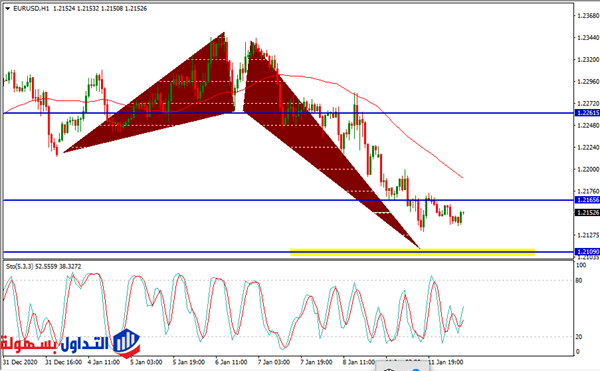This screenshot has height=371, width=600.
Task: Click the stochastic 80 level label
Action: coord(579,280)
